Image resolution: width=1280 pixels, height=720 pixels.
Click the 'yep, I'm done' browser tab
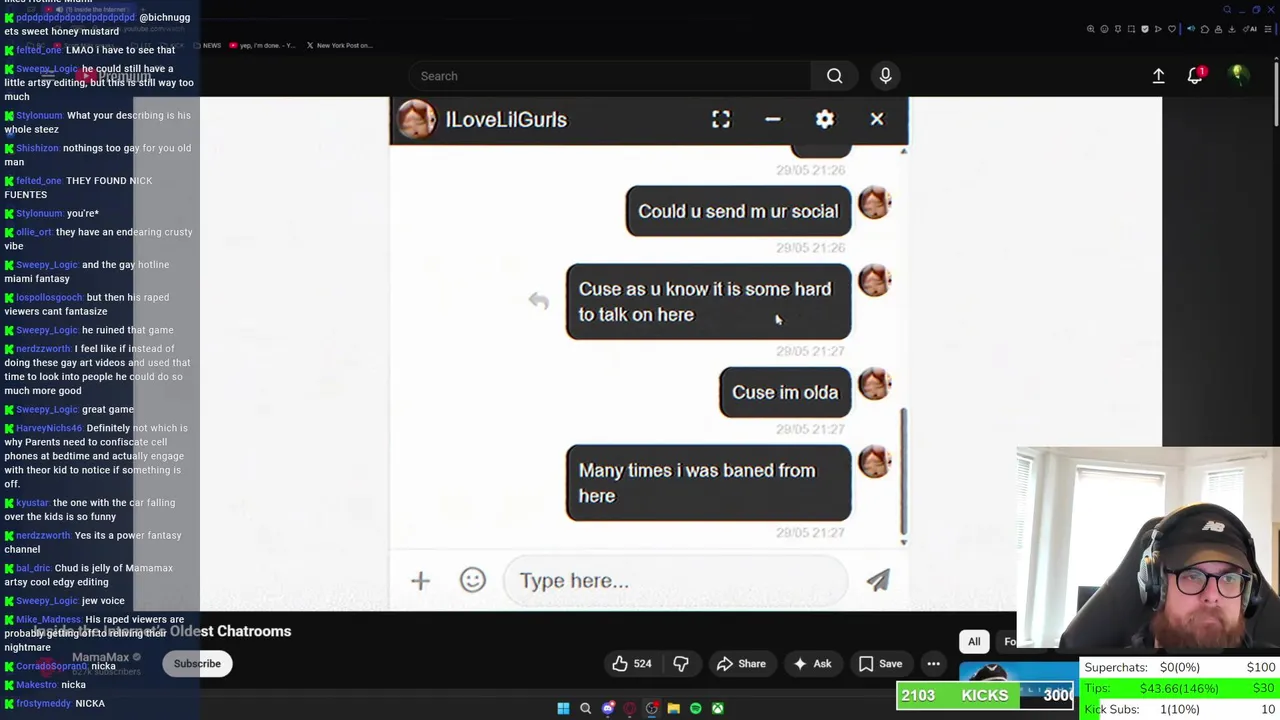click(x=263, y=45)
